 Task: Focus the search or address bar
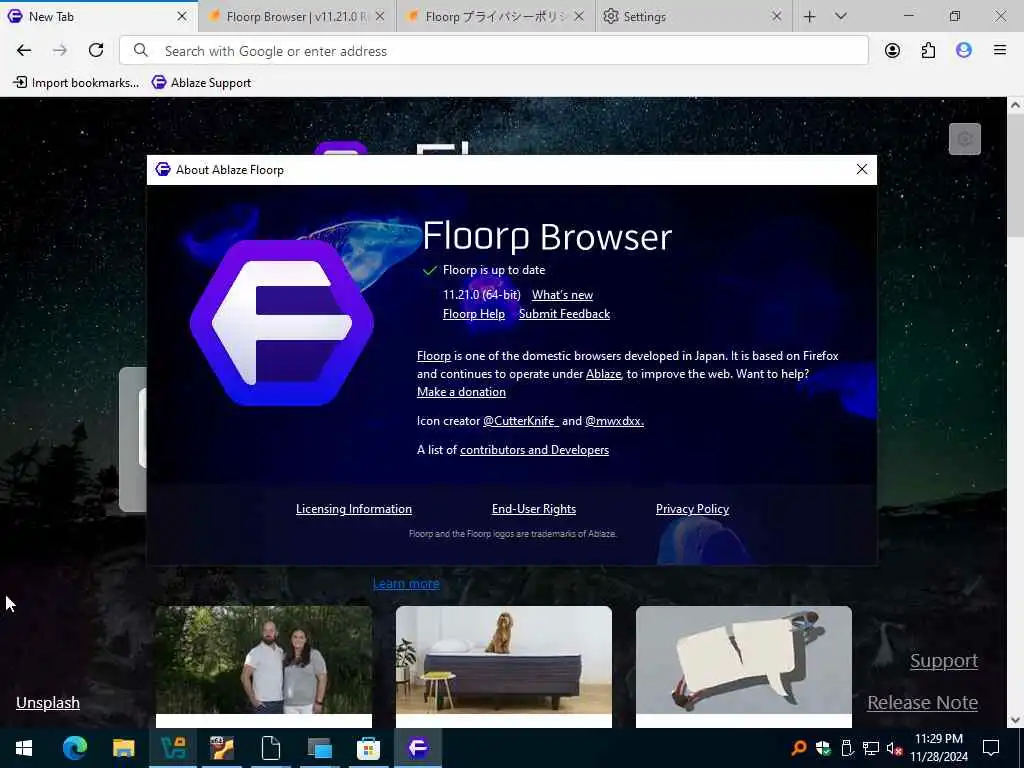[494, 50]
